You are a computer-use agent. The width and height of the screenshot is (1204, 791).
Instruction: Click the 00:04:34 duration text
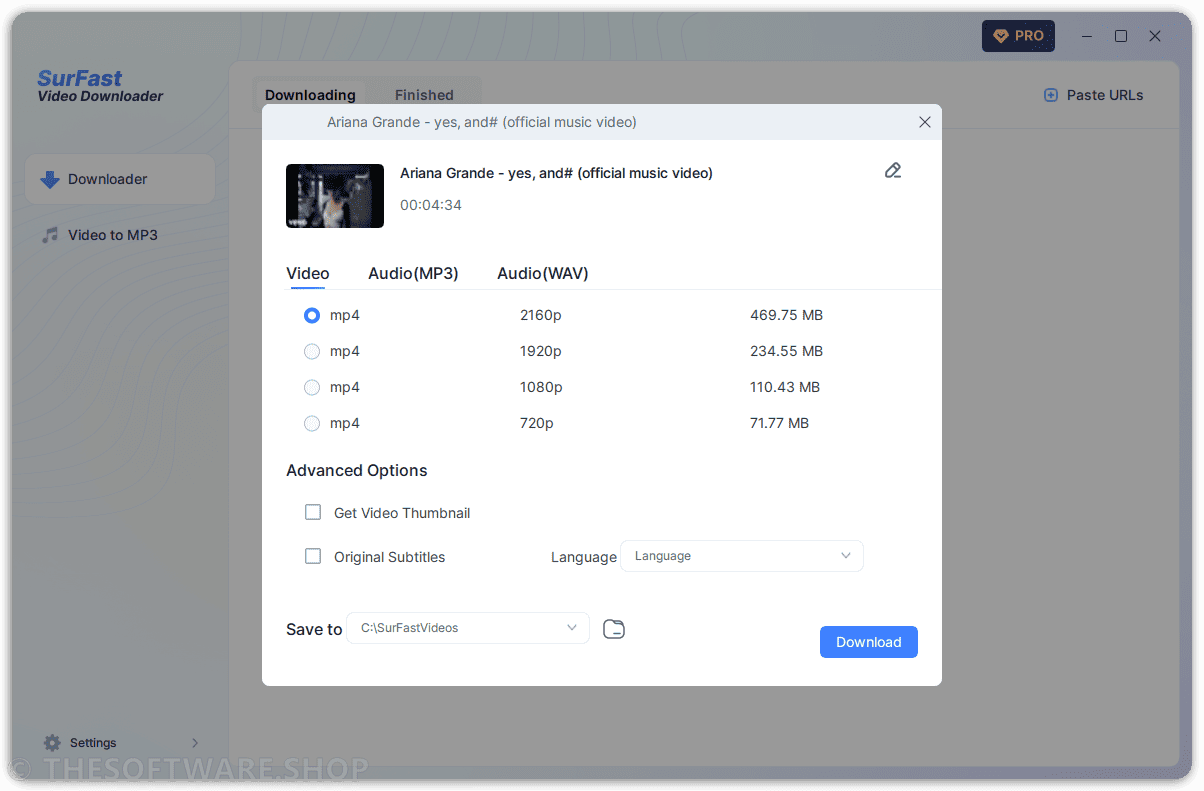tap(431, 205)
